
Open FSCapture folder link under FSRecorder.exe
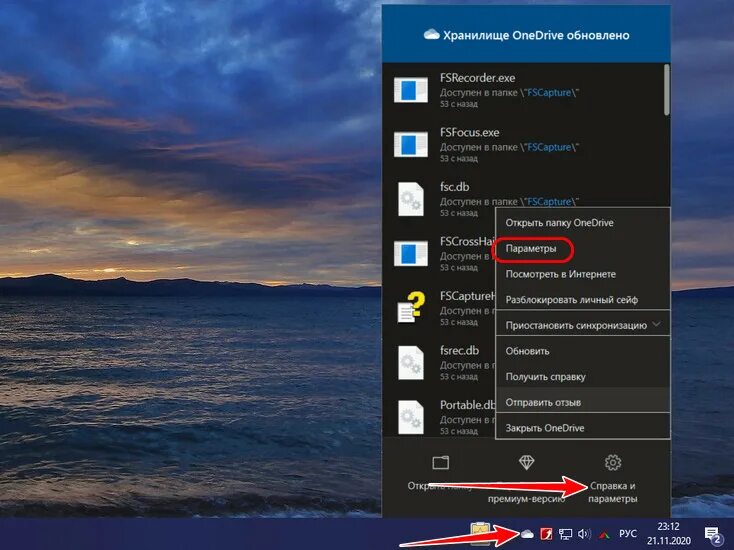pos(549,93)
